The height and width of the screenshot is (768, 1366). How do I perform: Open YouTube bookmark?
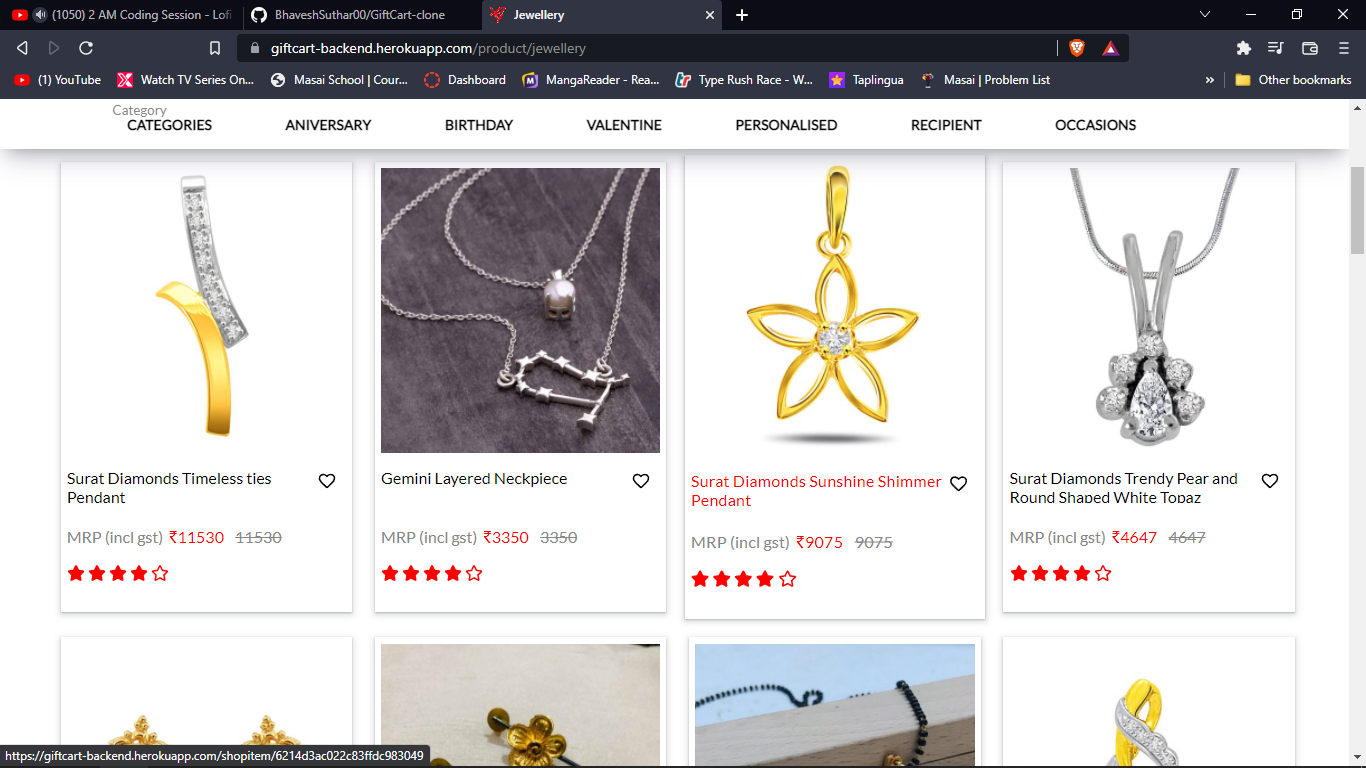(x=58, y=80)
